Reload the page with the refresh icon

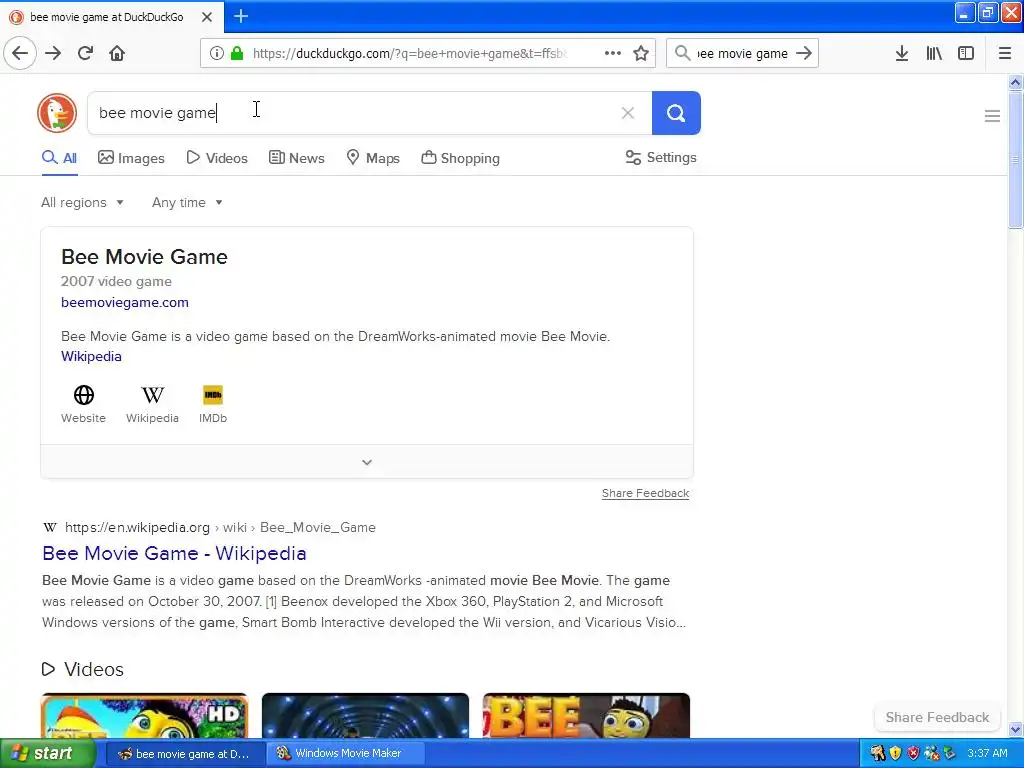[x=86, y=53]
